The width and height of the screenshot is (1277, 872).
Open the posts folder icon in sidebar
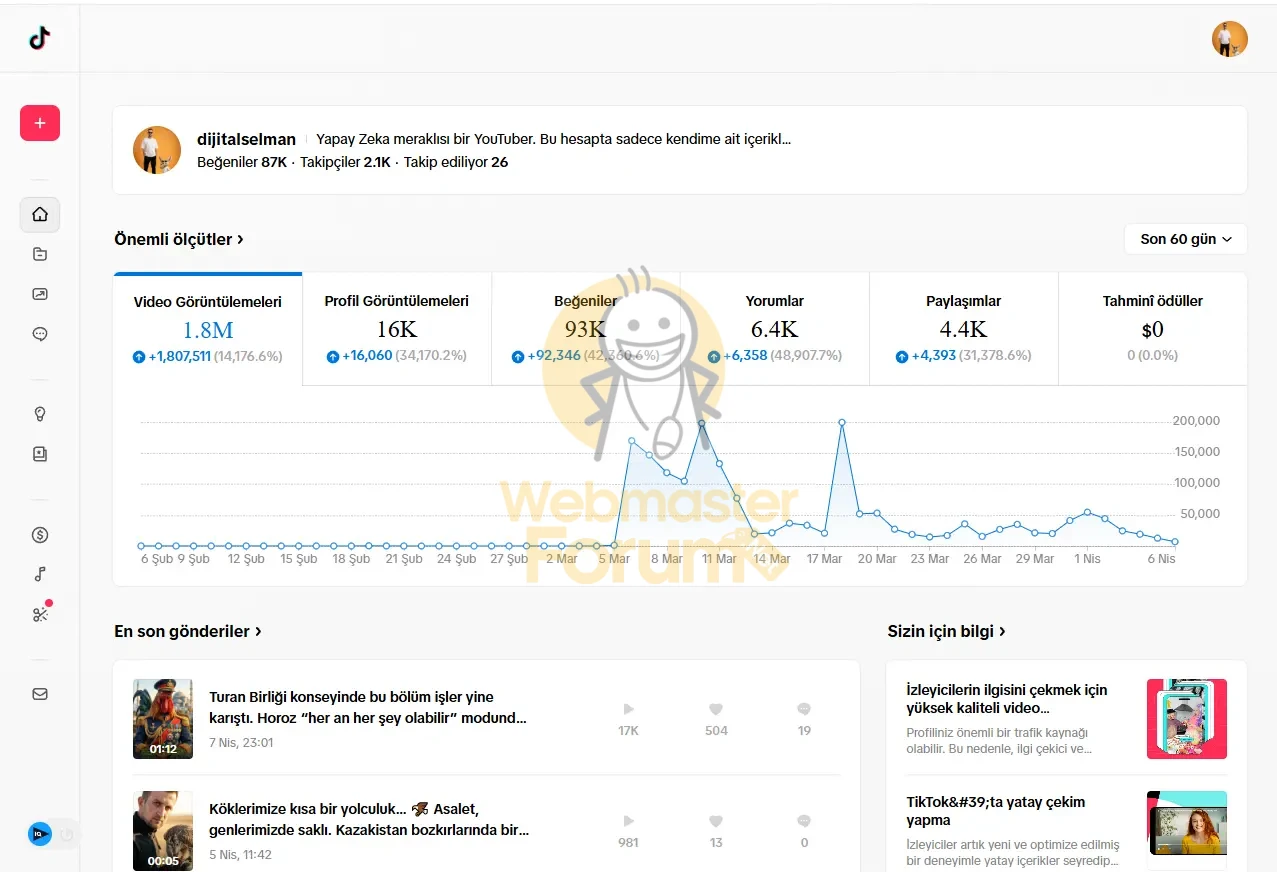coord(40,254)
